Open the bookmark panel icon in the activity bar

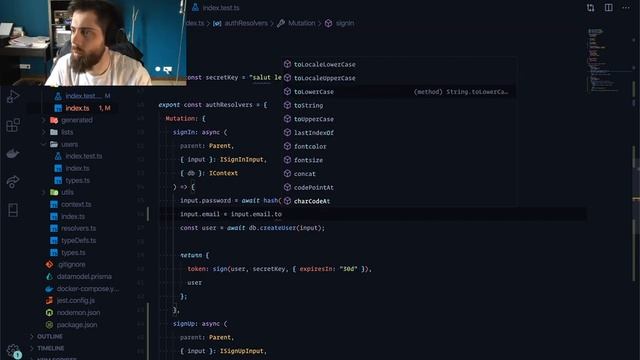pyautogui.click(x=13, y=210)
